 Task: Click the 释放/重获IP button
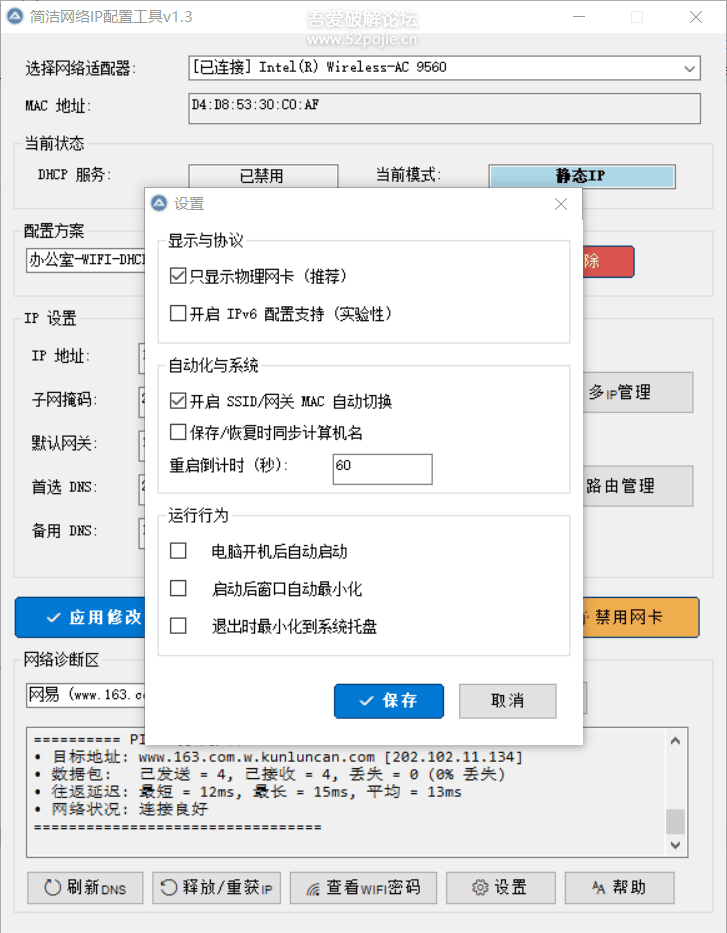click(x=217, y=888)
